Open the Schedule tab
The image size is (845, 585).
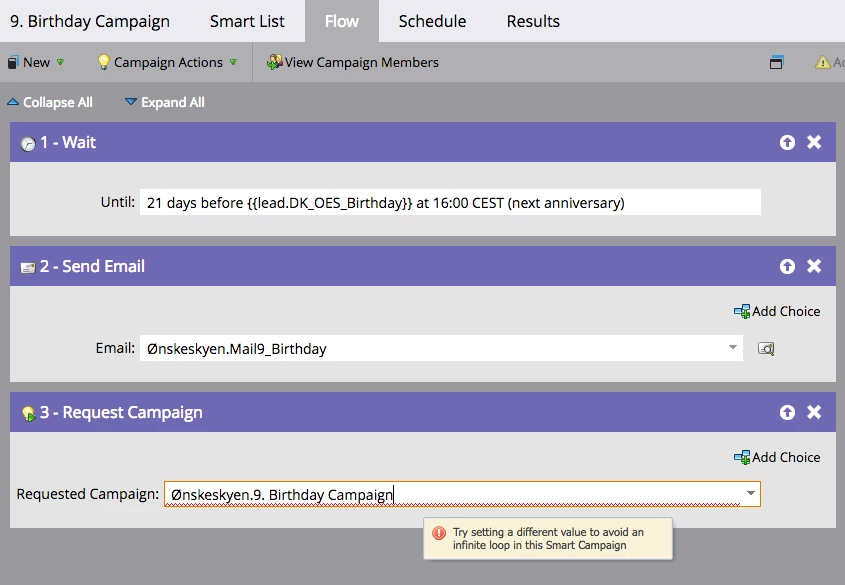point(432,21)
